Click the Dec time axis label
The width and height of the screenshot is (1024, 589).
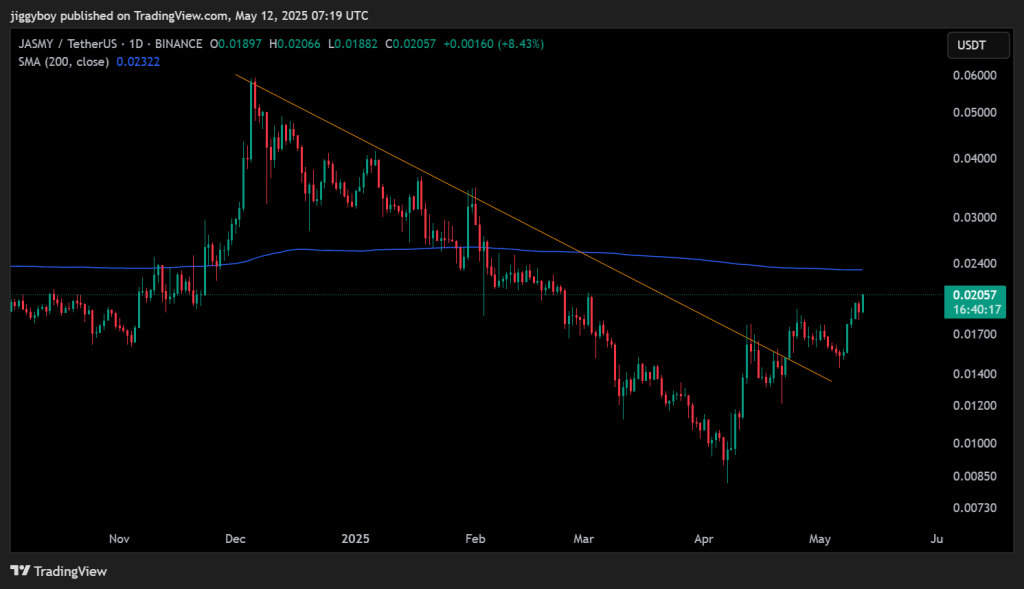coord(235,539)
